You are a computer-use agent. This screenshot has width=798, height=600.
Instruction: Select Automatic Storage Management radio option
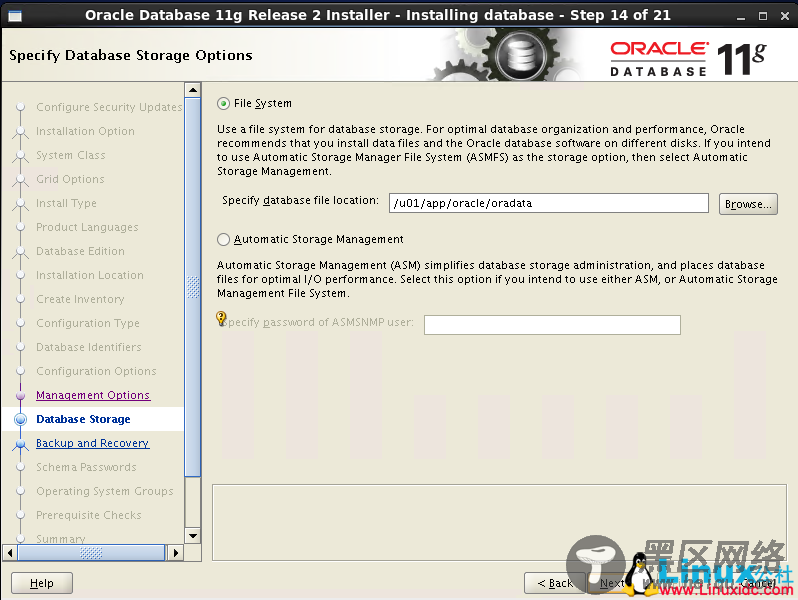pyautogui.click(x=223, y=240)
